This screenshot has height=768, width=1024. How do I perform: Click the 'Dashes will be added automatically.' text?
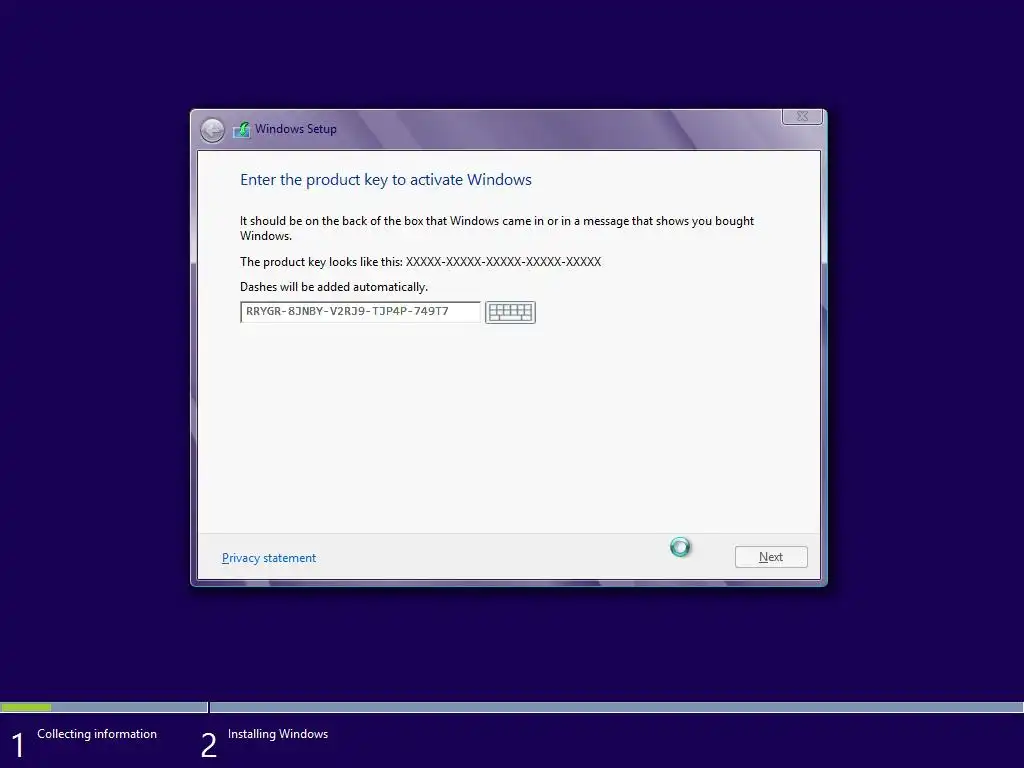pos(334,287)
